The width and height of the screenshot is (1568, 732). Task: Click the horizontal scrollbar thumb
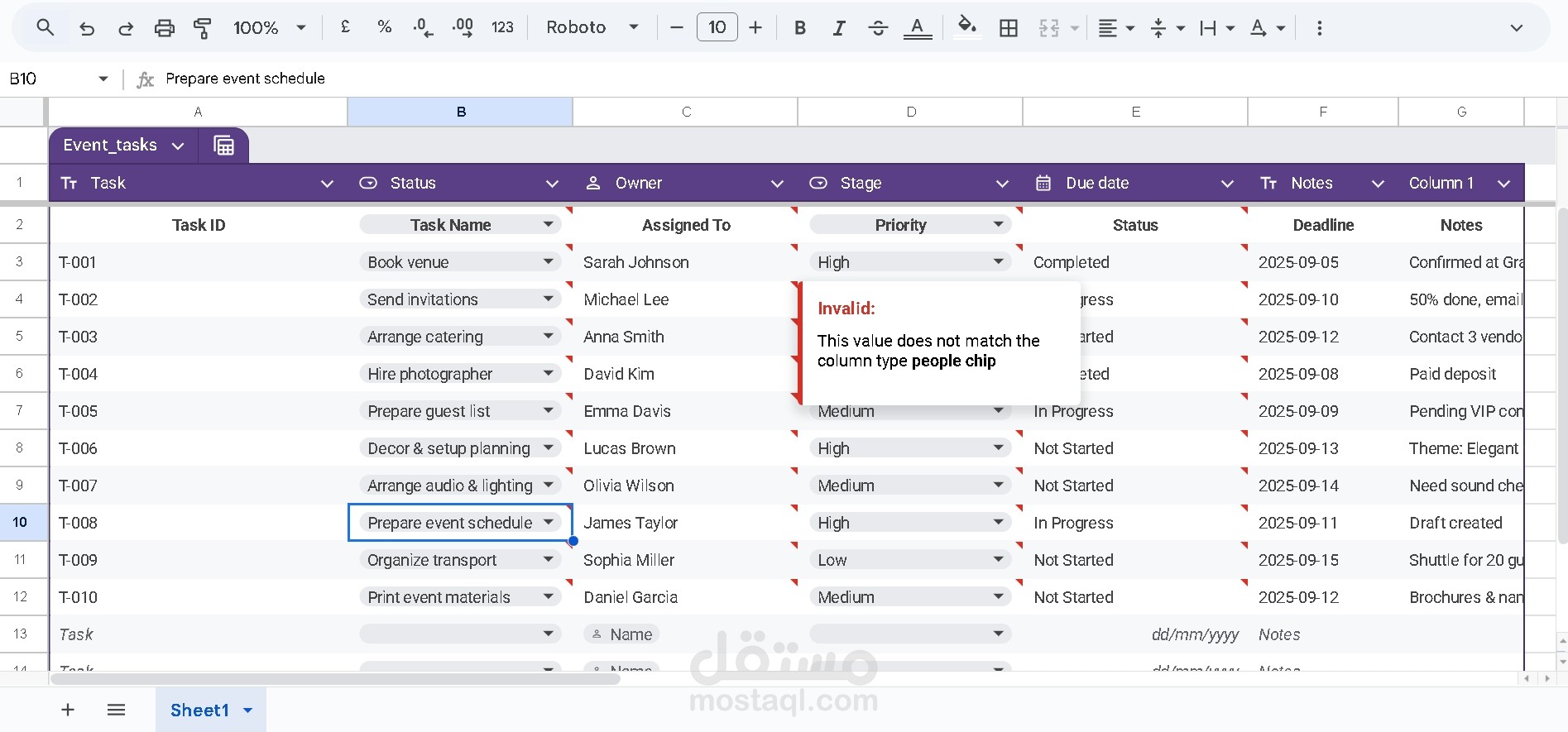pos(335,679)
